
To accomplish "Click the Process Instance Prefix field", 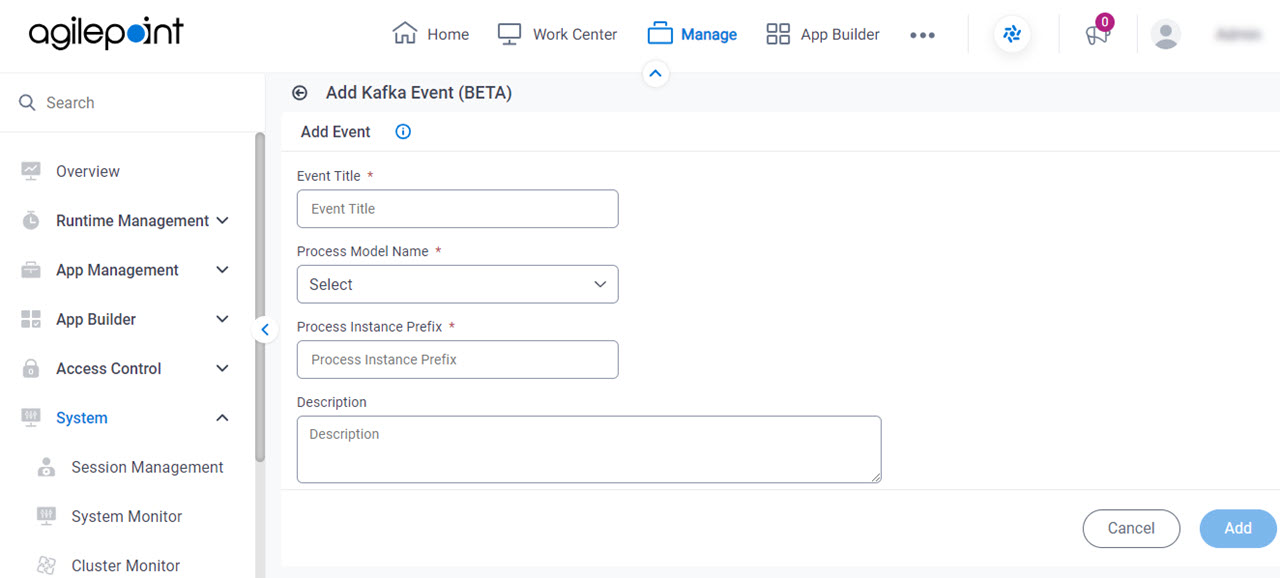I will tap(458, 359).
